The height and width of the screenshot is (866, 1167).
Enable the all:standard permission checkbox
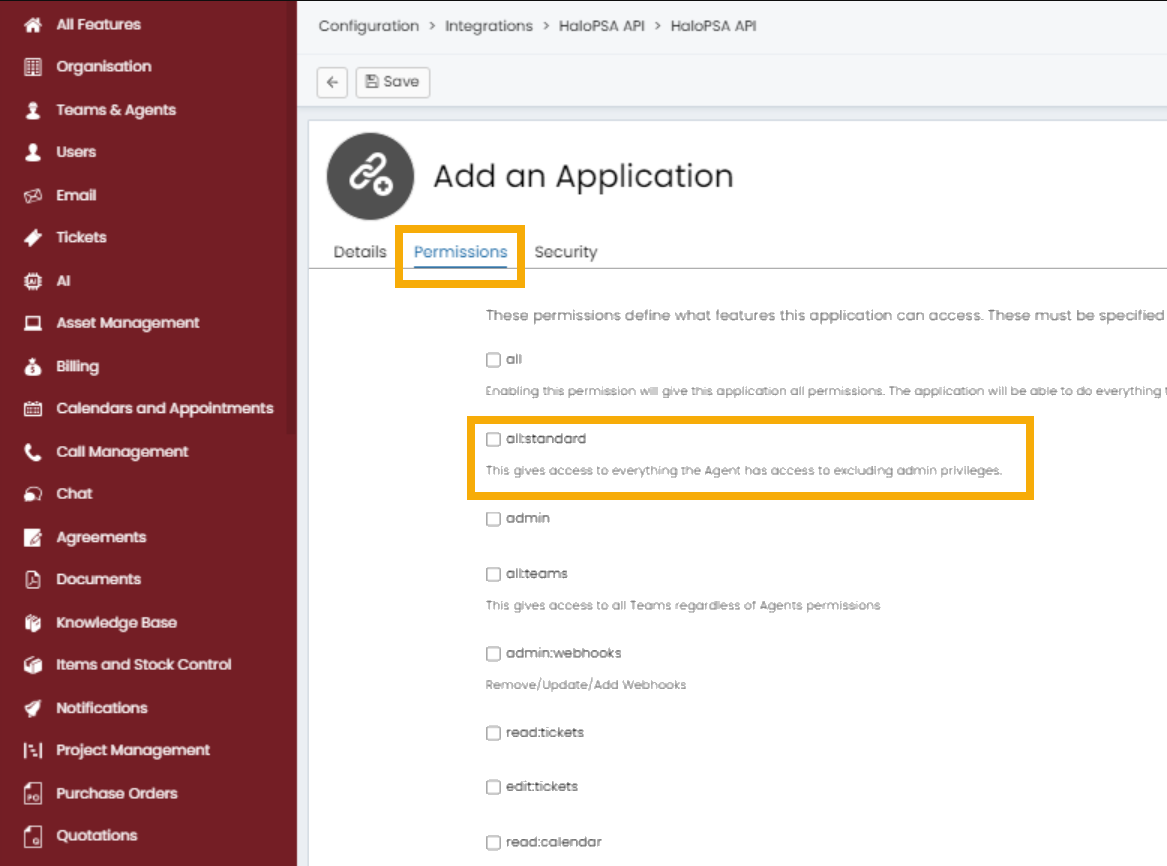[493, 439]
